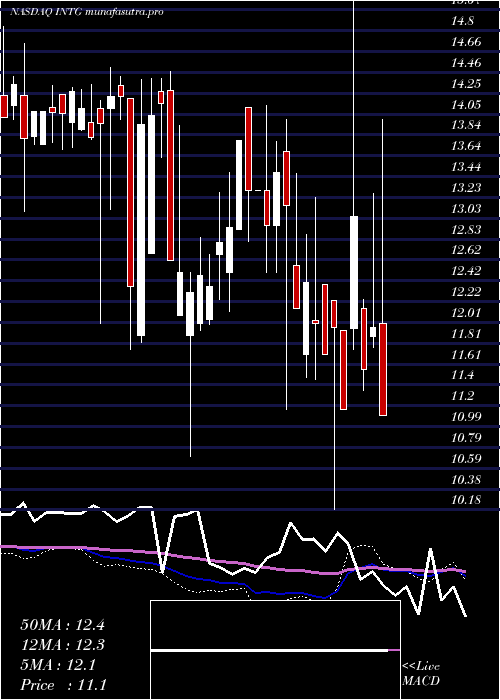Click the 14.66 price axis label

tap(467, 42)
